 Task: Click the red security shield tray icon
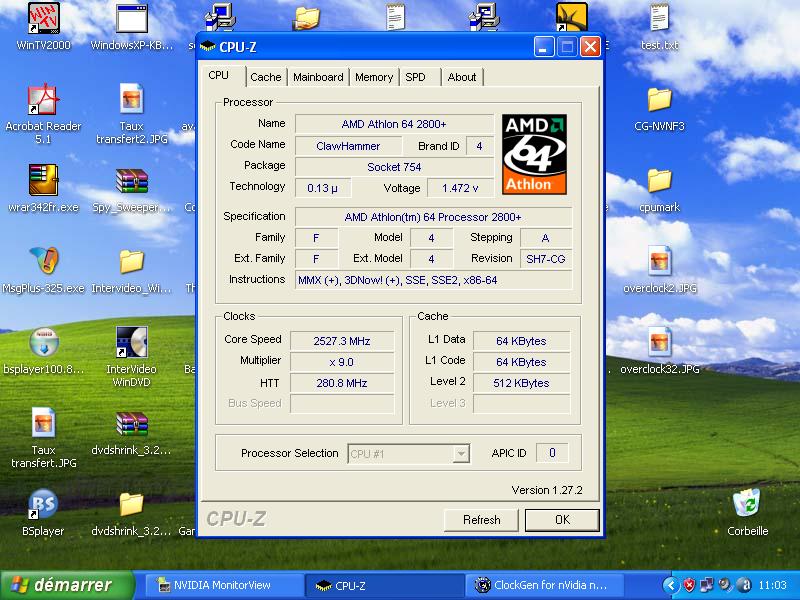[689, 585]
